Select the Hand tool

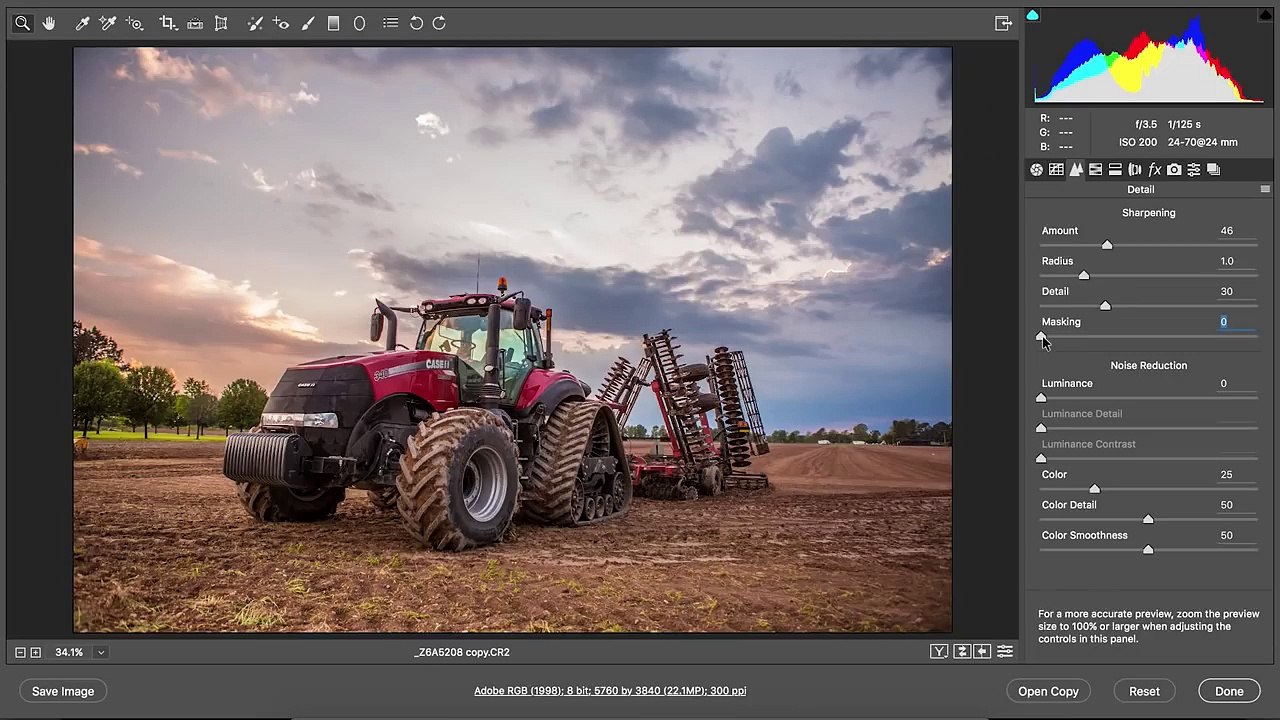[49, 23]
